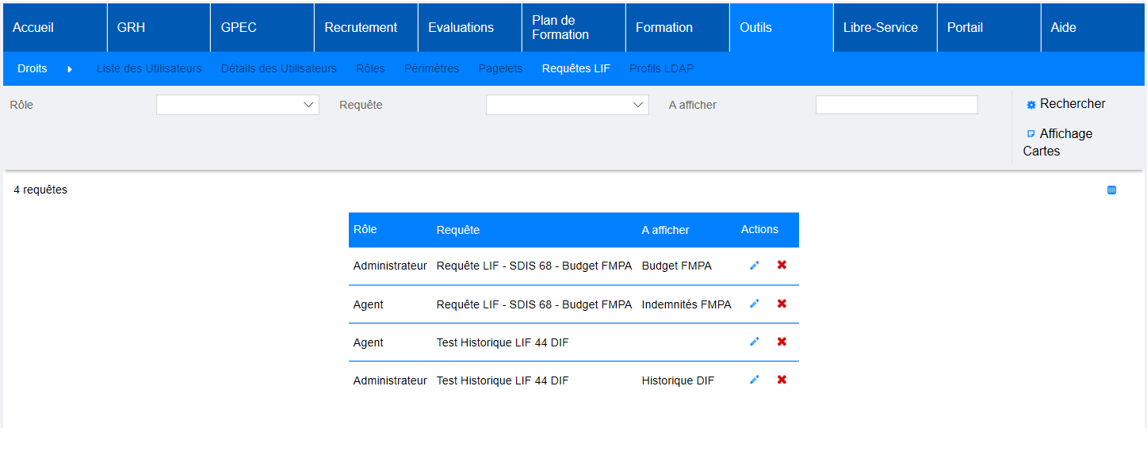Delete the Agent Test Historique row
Screen dimensions: 1148x453
point(782,342)
